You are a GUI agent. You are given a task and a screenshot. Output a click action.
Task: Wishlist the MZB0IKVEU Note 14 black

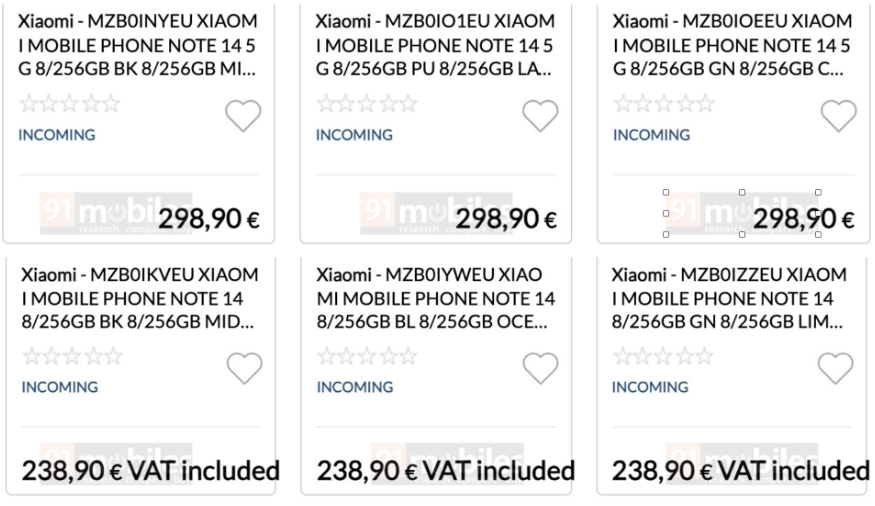tap(244, 369)
